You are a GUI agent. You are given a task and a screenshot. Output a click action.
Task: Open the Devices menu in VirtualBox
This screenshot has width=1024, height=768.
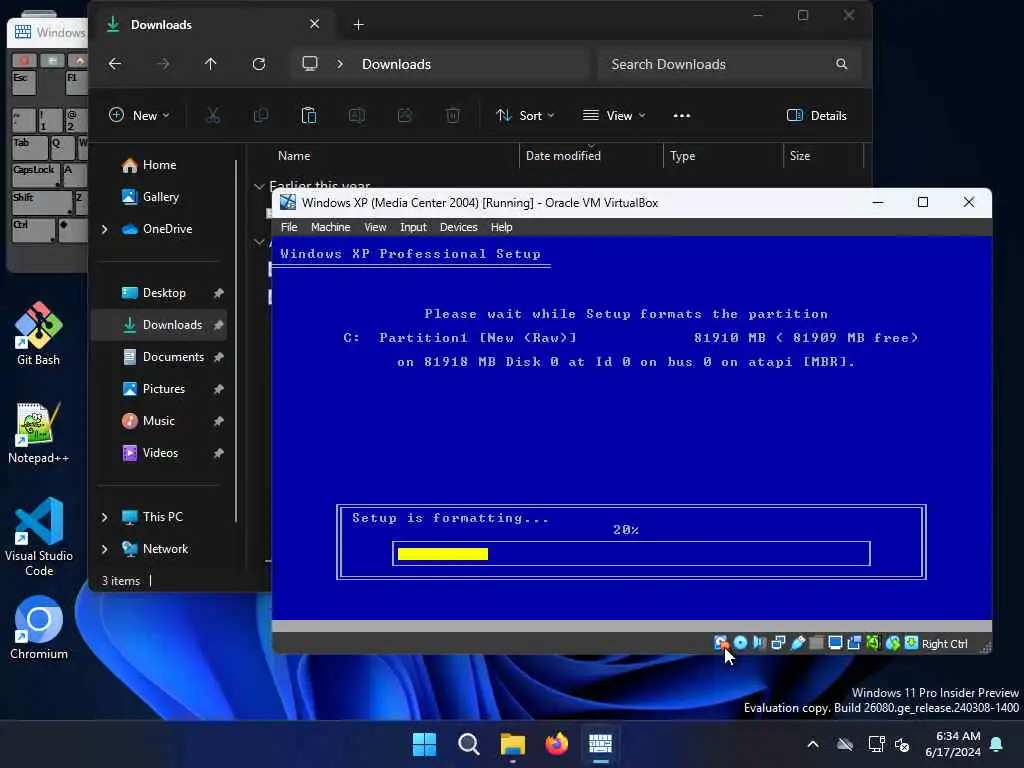point(458,227)
